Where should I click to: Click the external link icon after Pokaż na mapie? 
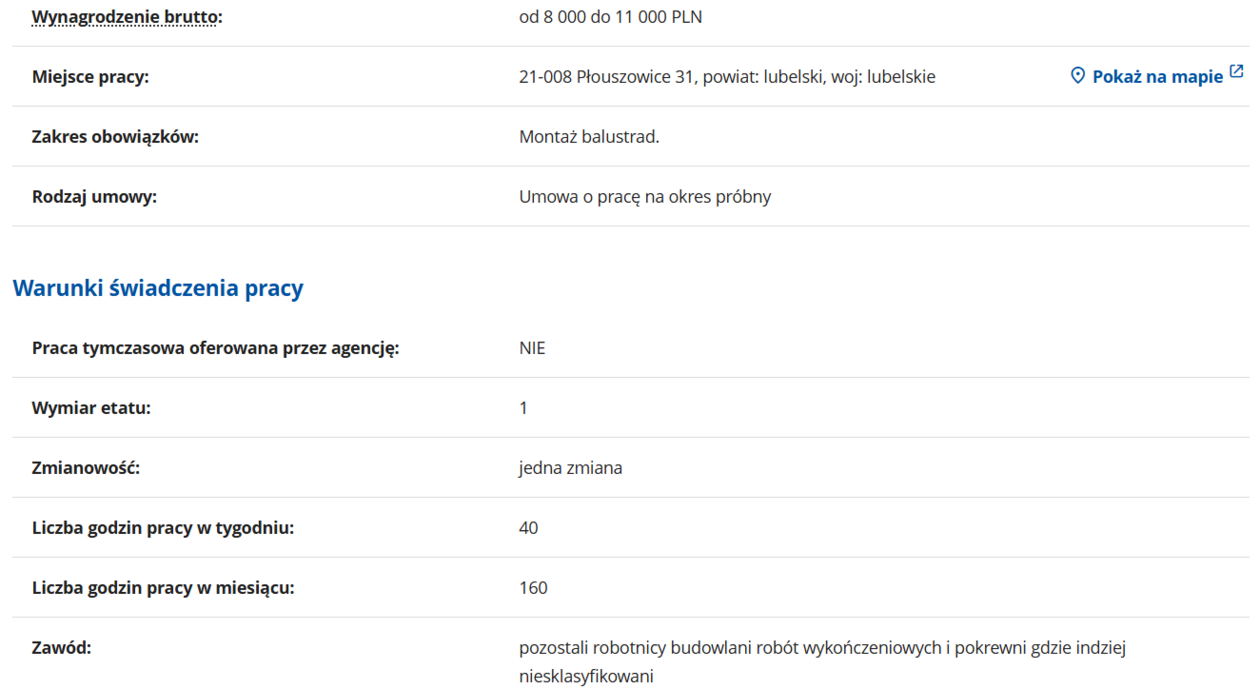(x=1237, y=72)
